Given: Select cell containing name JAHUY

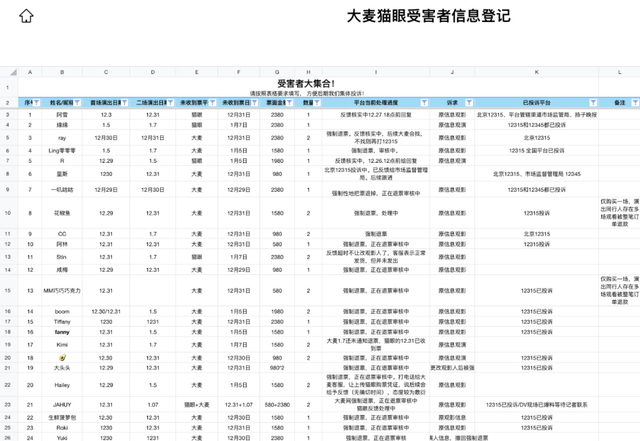Looking at the screenshot, I should 62,405.
